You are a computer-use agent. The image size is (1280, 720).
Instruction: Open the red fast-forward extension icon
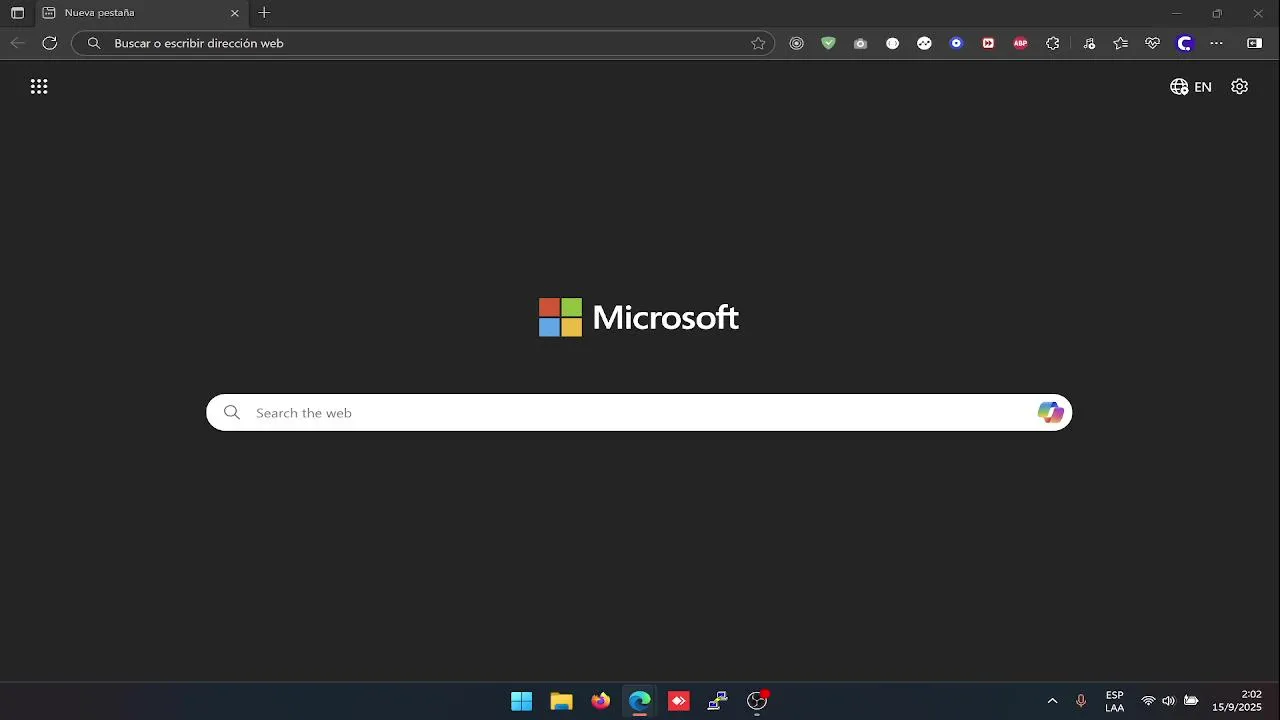pyautogui.click(x=988, y=43)
